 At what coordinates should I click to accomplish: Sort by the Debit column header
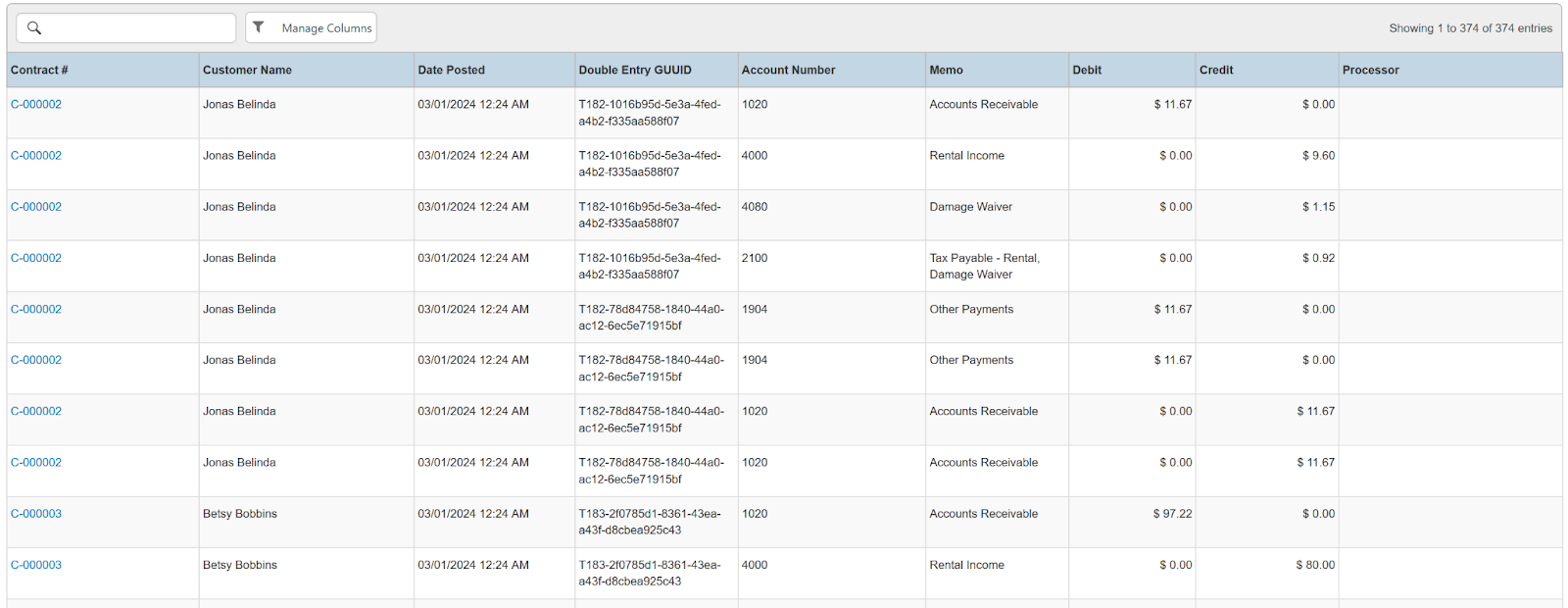click(x=1087, y=71)
